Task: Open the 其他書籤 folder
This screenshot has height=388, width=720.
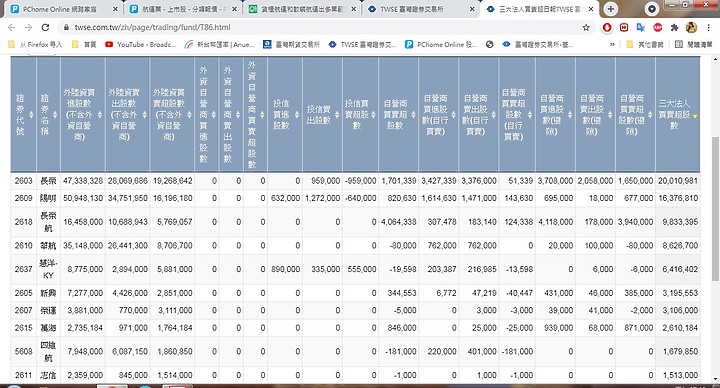Action: [x=645, y=45]
